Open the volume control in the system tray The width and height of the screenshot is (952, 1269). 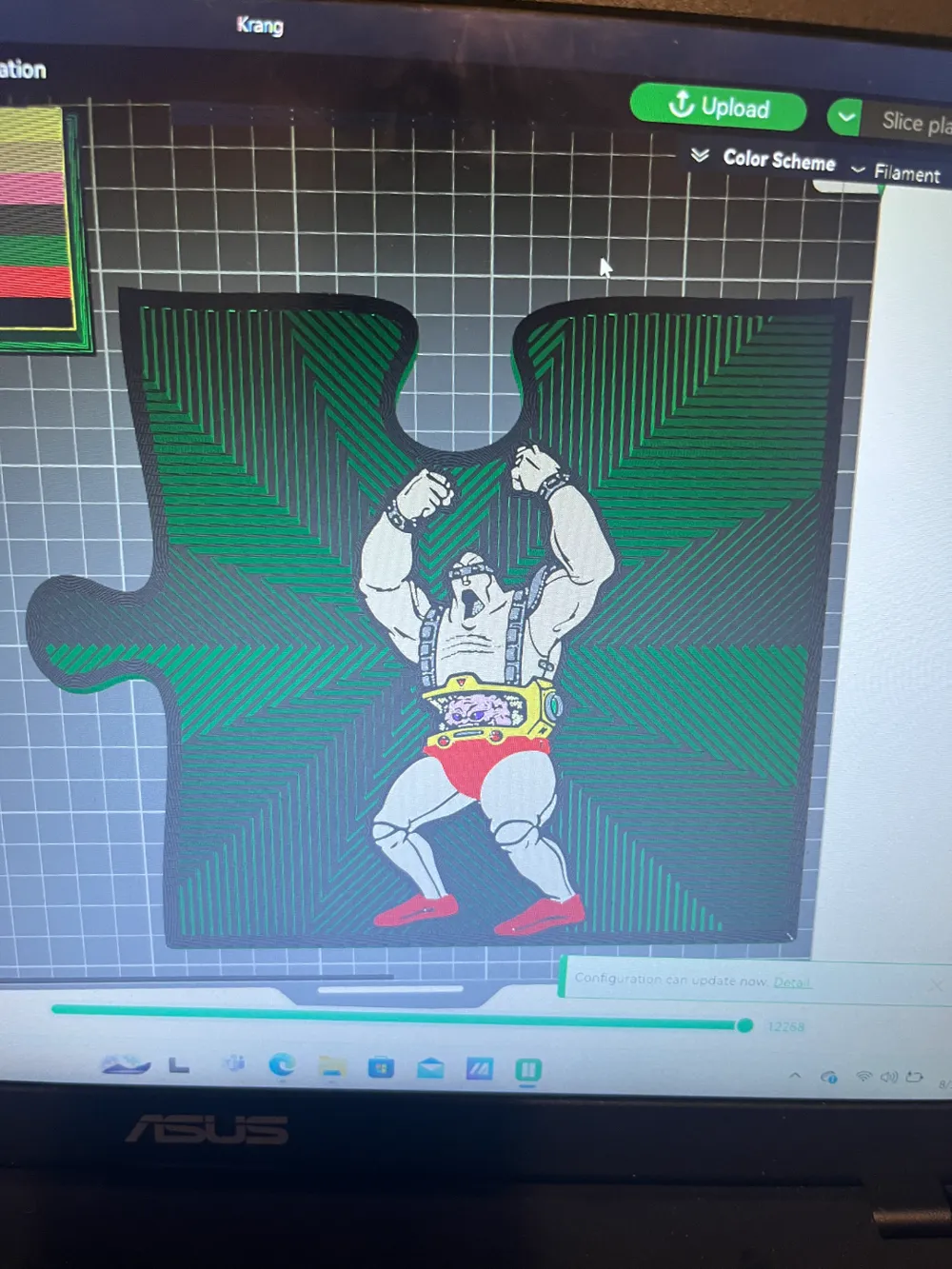[x=888, y=1077]
